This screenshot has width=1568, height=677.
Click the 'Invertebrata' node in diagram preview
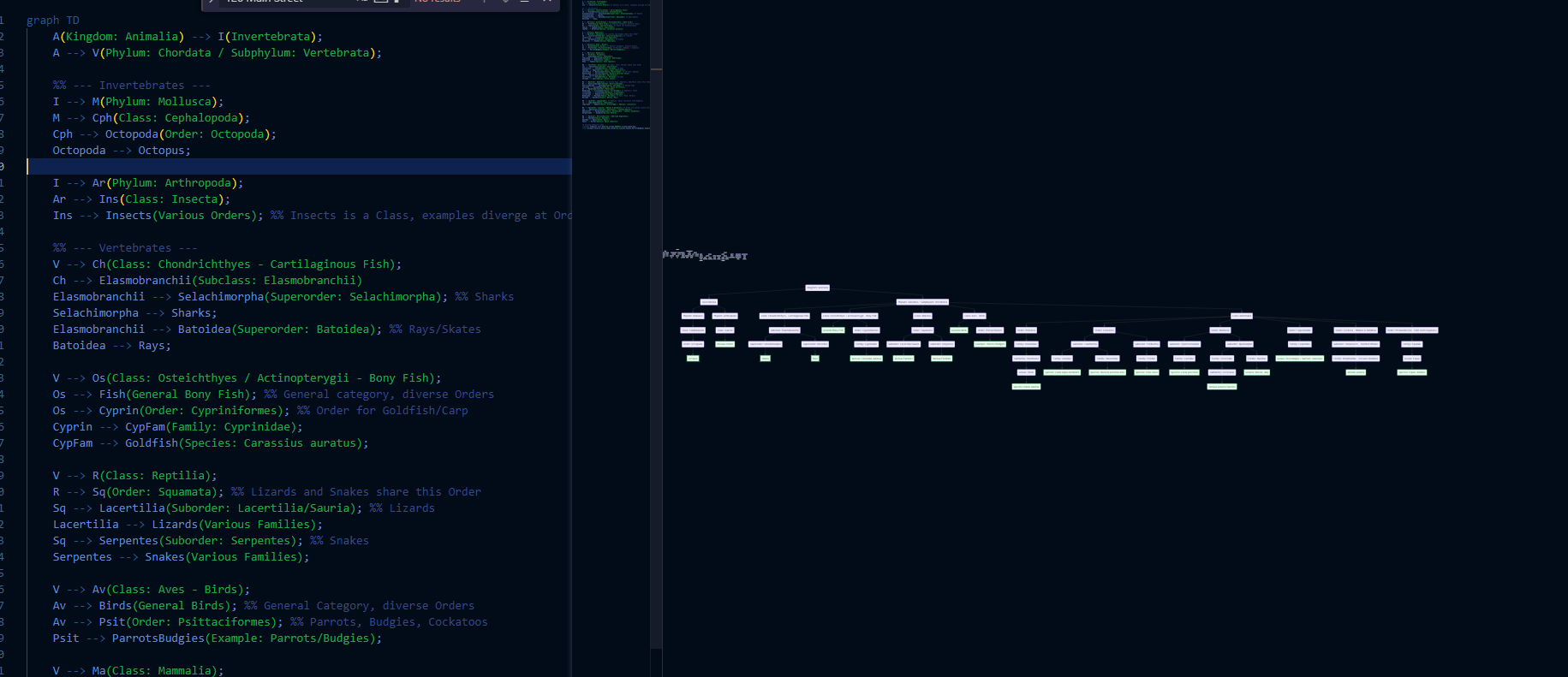point(709,302)
